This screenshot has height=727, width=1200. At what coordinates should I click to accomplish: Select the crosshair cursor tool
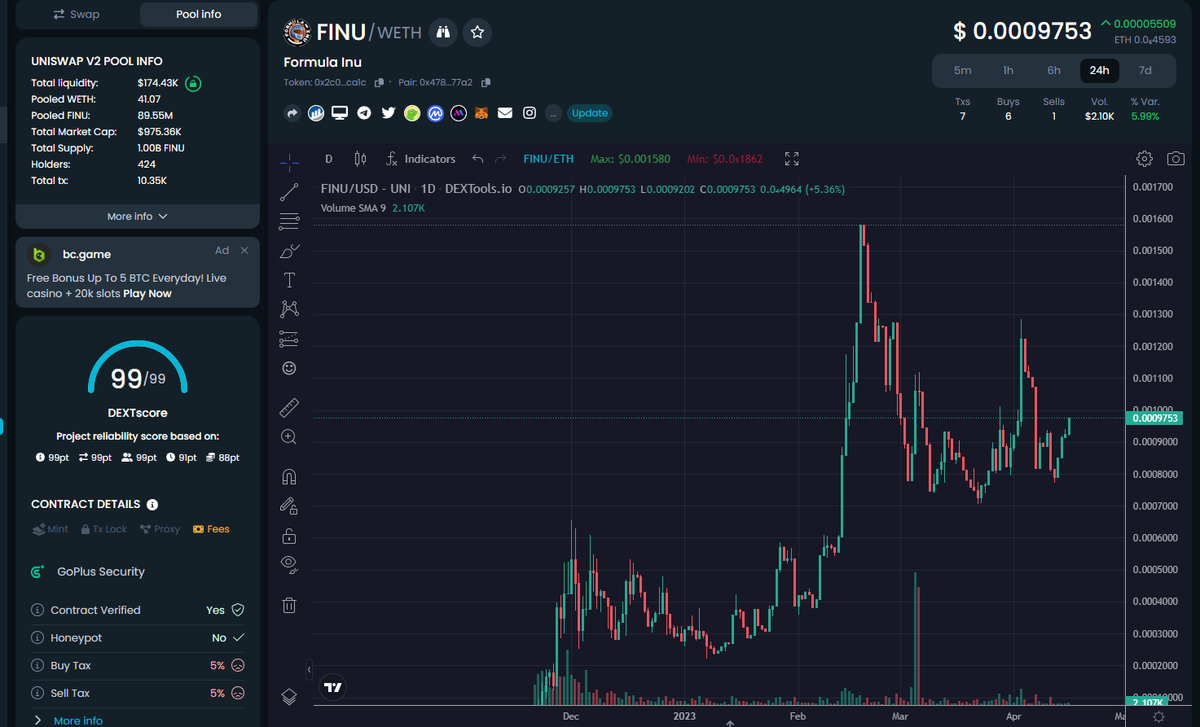point(289,162)
